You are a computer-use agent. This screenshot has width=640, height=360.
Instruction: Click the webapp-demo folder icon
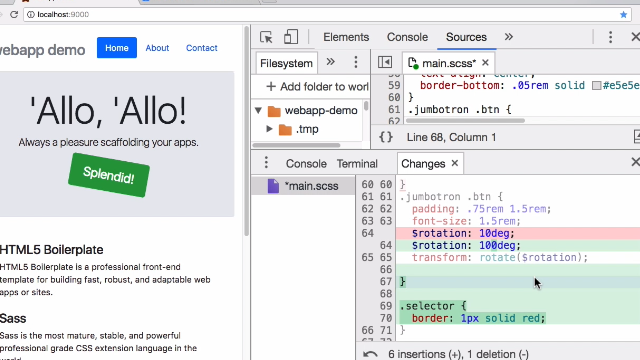274,111
